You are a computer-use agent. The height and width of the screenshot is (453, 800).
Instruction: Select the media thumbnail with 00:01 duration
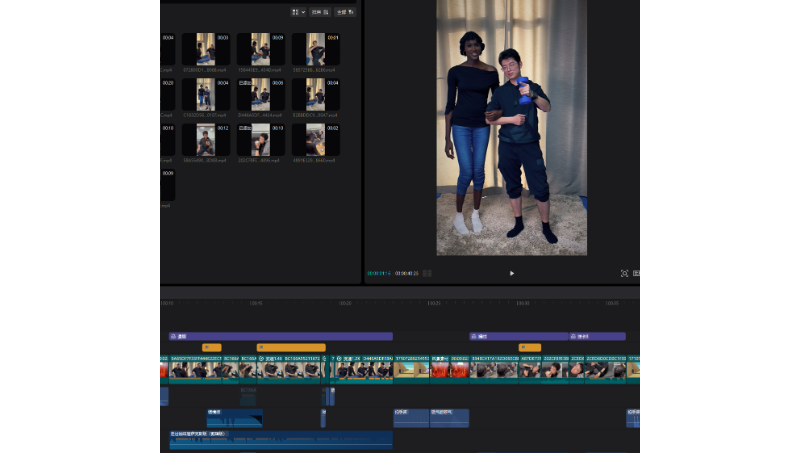(x=316, y=50)
